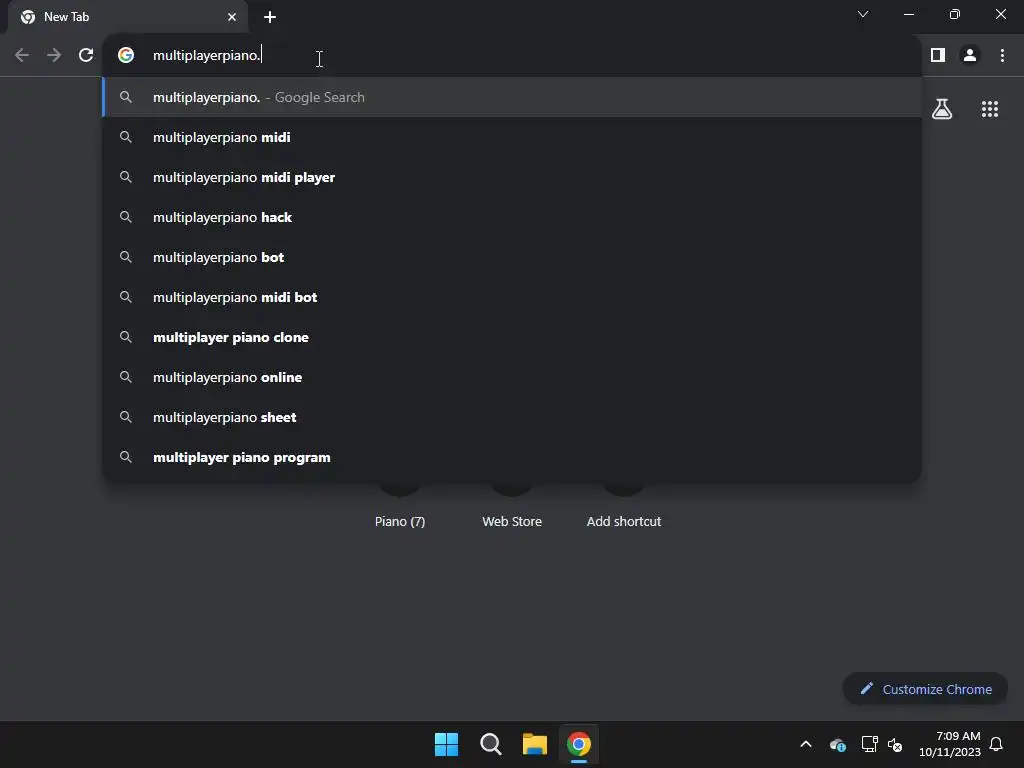1024x768 pixels.
Task: Click the OneDrive cloud tray icon
Action: coord(838,744)
